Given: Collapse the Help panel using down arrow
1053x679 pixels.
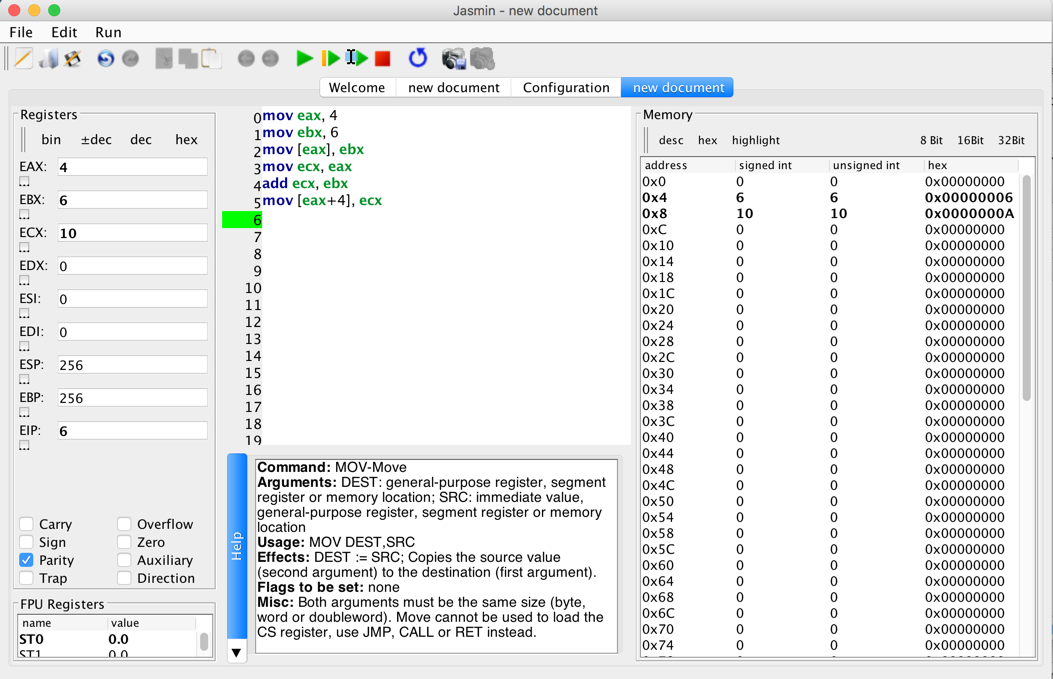Looking at the screenshot, I should pyautogui.click(x=237, y=652).
